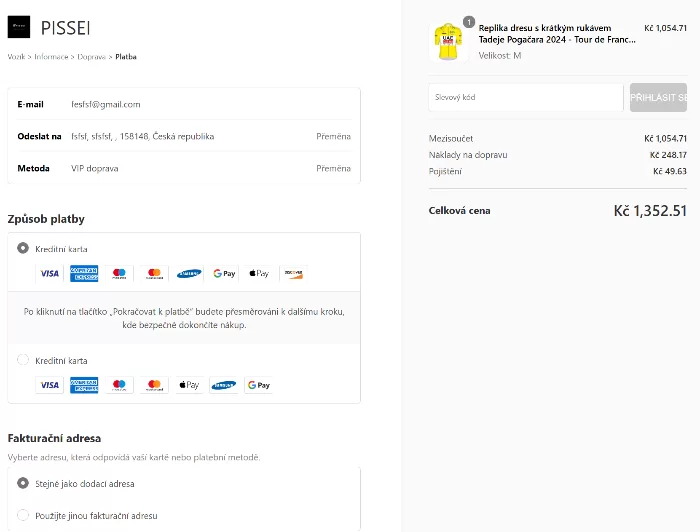700x532 pixels.
Task: Click Apple Pay icon in first payment option
Action: pos(259,273)
